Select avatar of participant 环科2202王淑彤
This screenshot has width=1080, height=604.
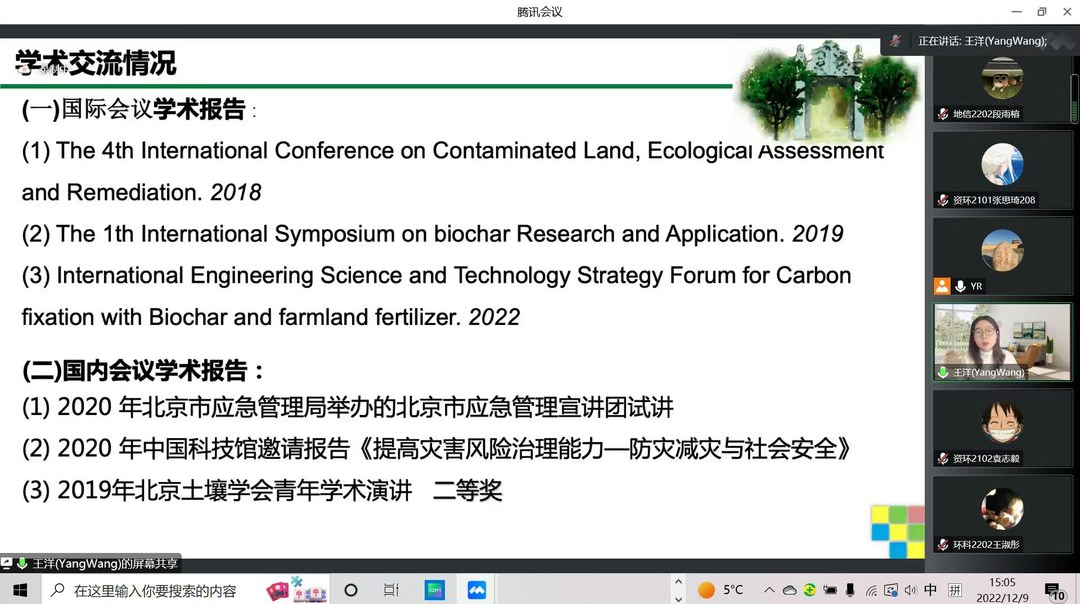point(1002,508)
